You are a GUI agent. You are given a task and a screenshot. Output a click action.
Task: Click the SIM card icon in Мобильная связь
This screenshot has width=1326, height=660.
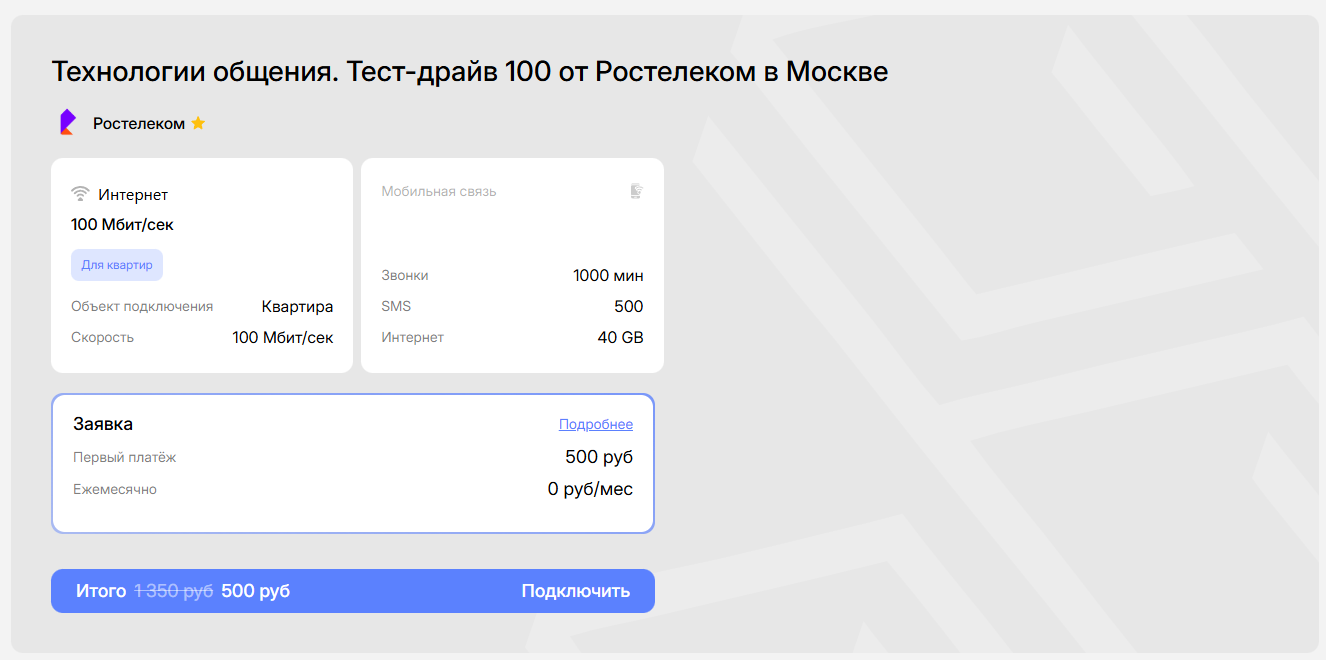point(636,191)
